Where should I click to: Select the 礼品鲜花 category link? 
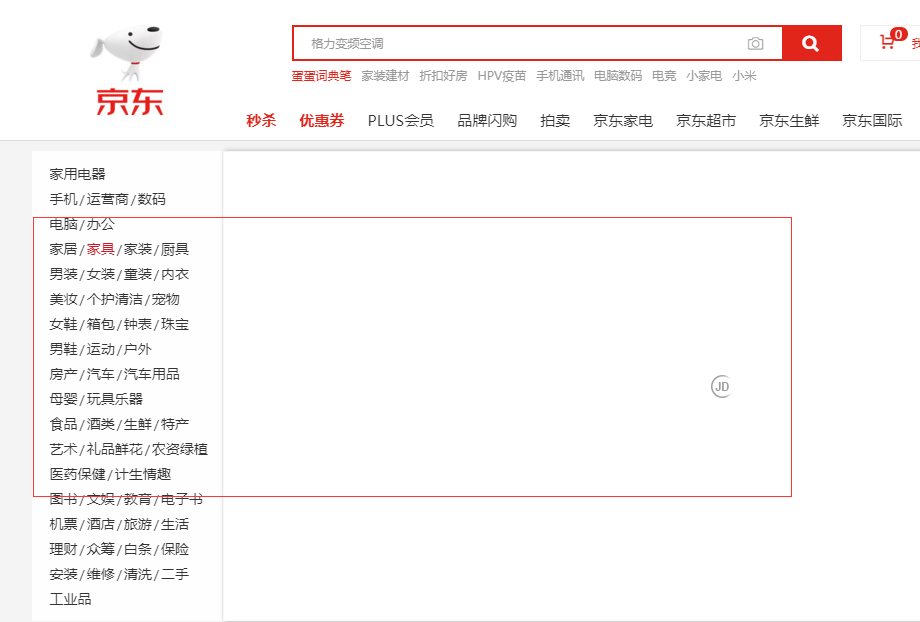pos(114,449)
